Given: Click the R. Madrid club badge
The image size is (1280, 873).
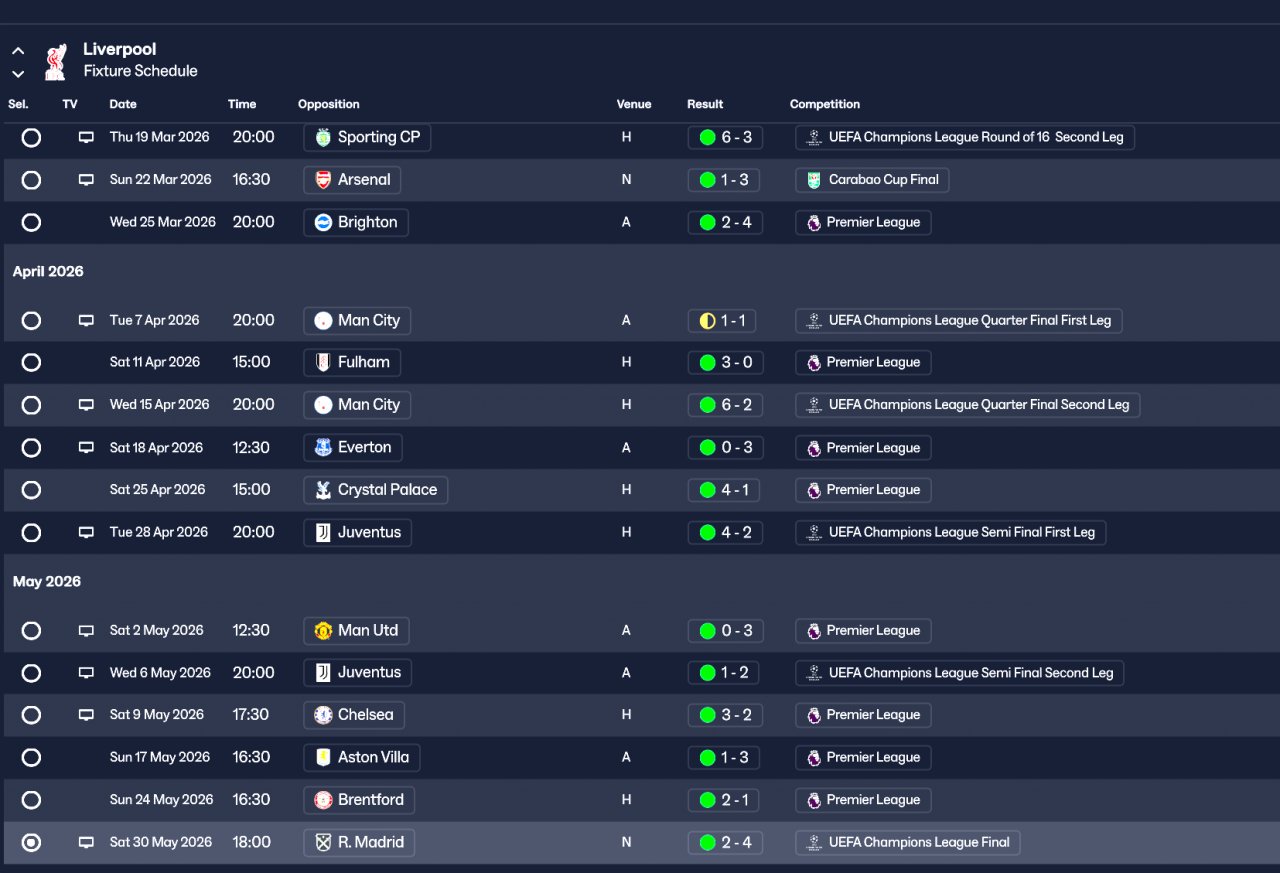Looking at the screenshot, I should click(323, 843).
